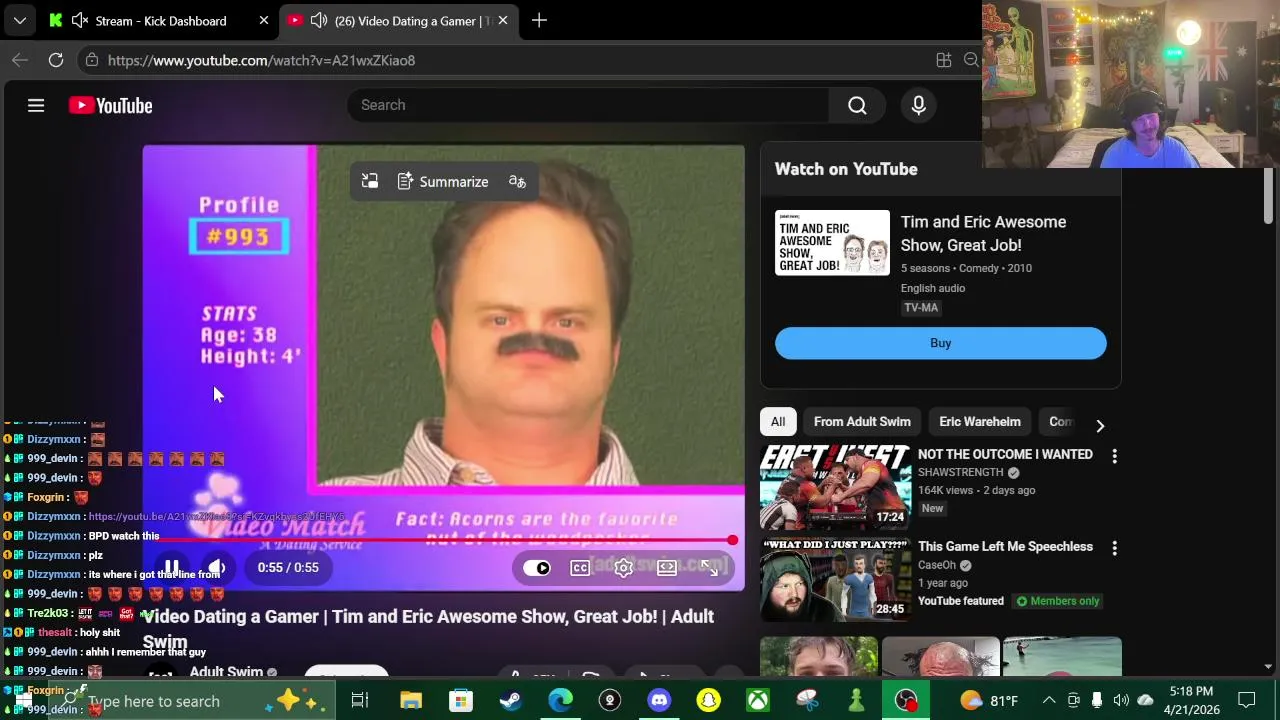Click the YouTube search magnifier button

tap(857, 105)
